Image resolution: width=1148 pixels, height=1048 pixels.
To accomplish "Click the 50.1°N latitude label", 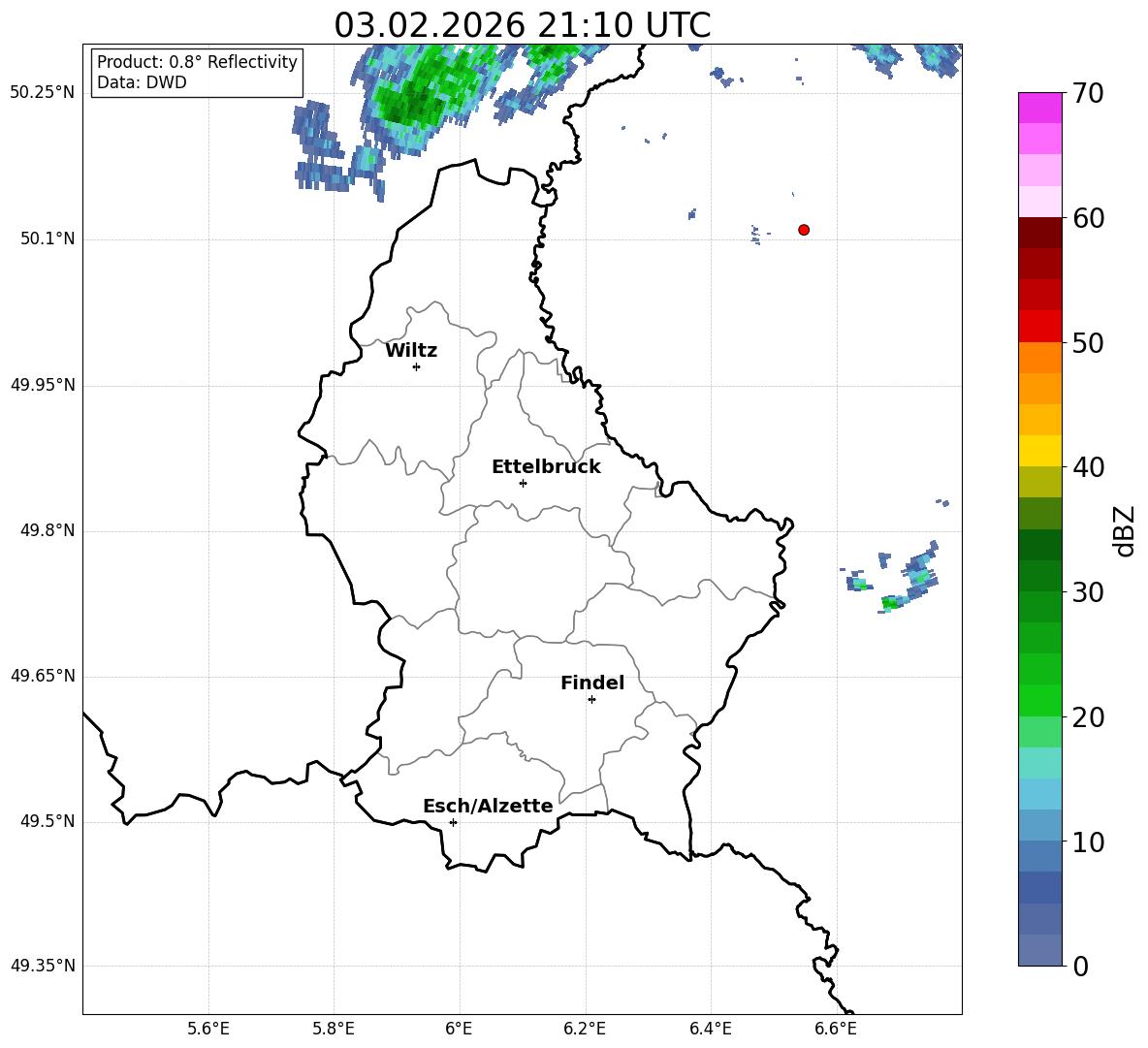I will pos(48,238).
